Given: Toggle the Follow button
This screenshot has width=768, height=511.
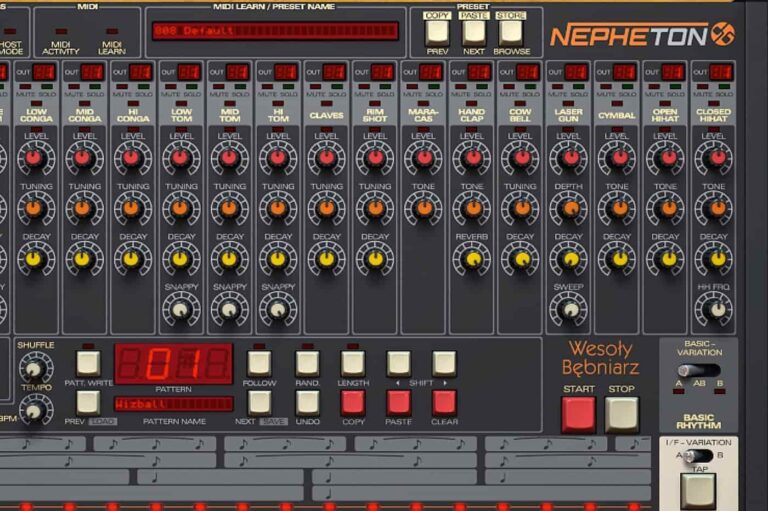Looking at the screenshot, I should pyautogui.click(x=259, y=363).
